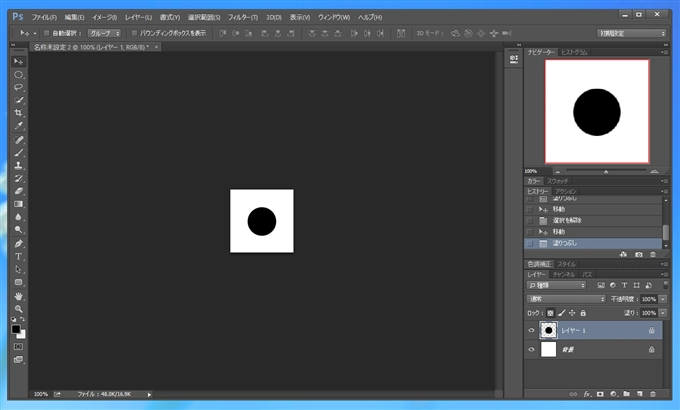Select the Lasso tool
680x410 pixels.
click(x=18, y=87)
